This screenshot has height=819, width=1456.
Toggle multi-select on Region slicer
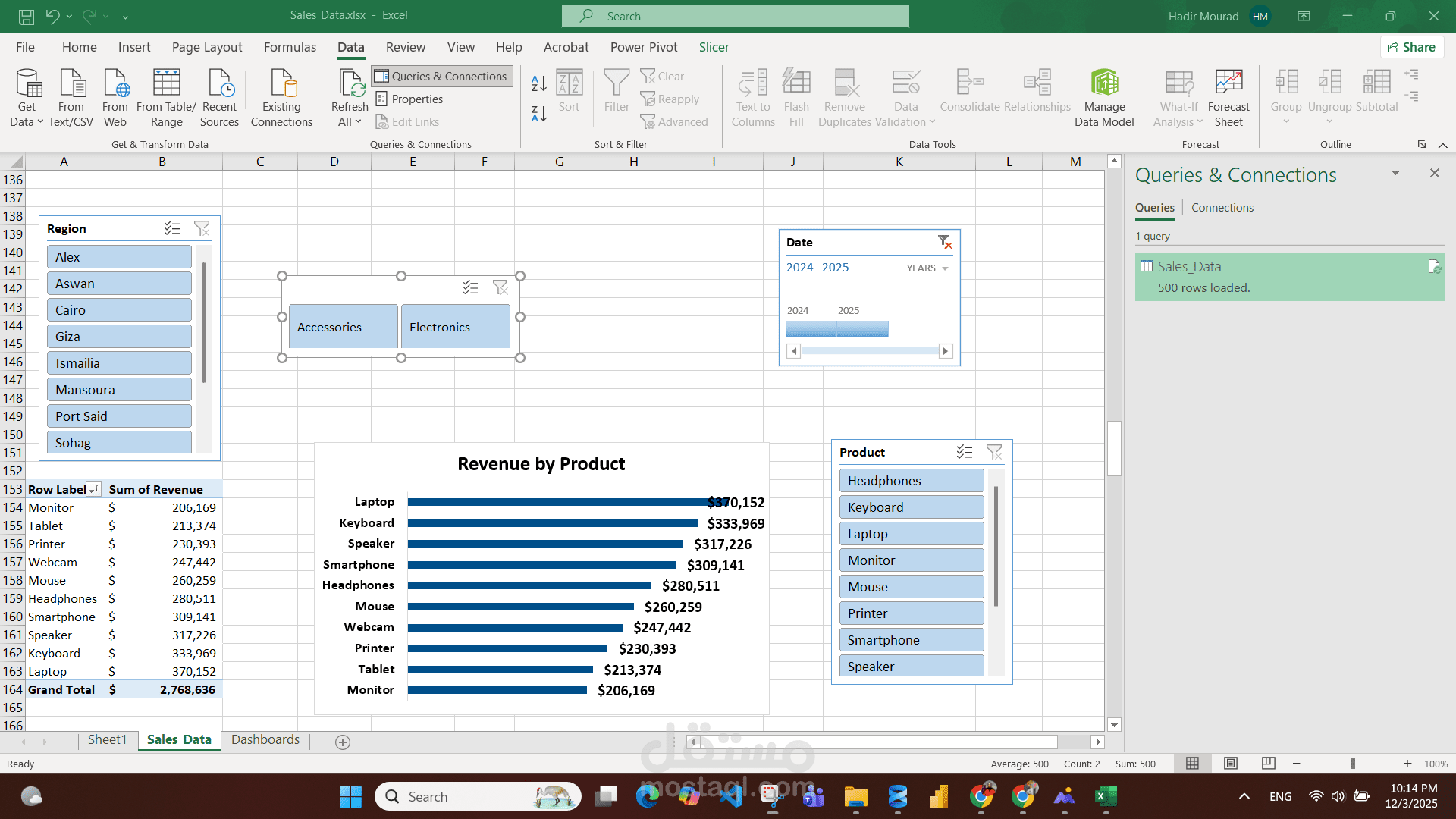pos(172,228)
